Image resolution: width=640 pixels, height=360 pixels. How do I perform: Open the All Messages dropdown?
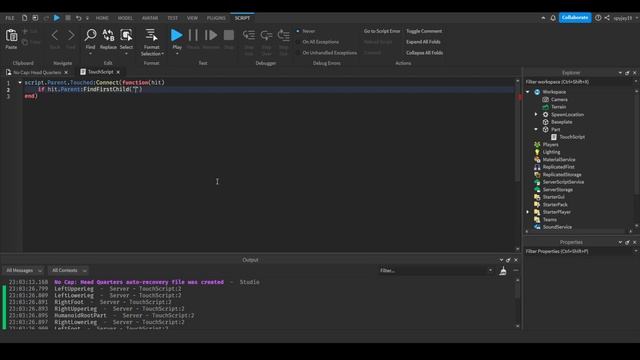(23, 271)
